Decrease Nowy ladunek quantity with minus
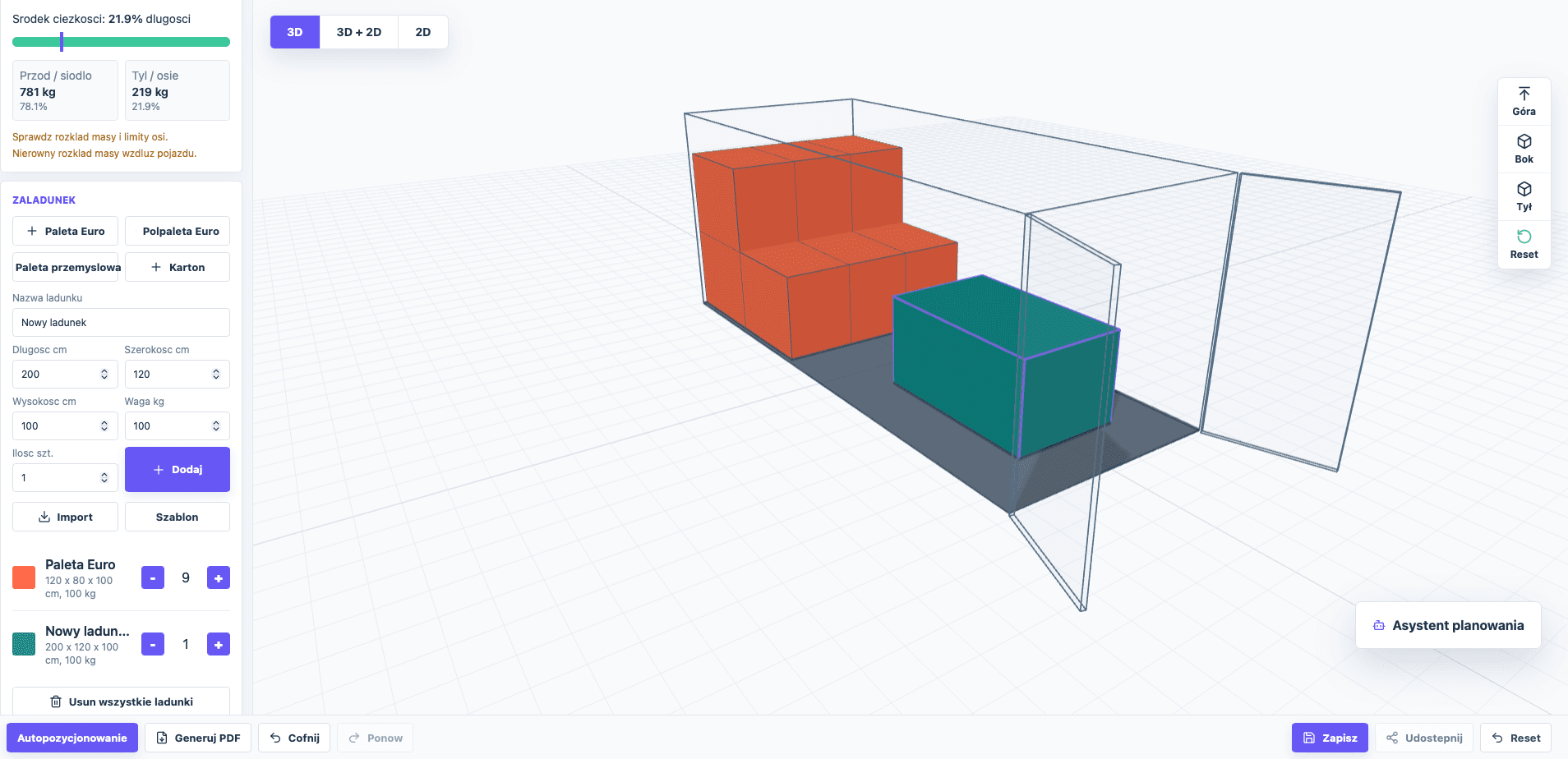 (x=153, y=645)
